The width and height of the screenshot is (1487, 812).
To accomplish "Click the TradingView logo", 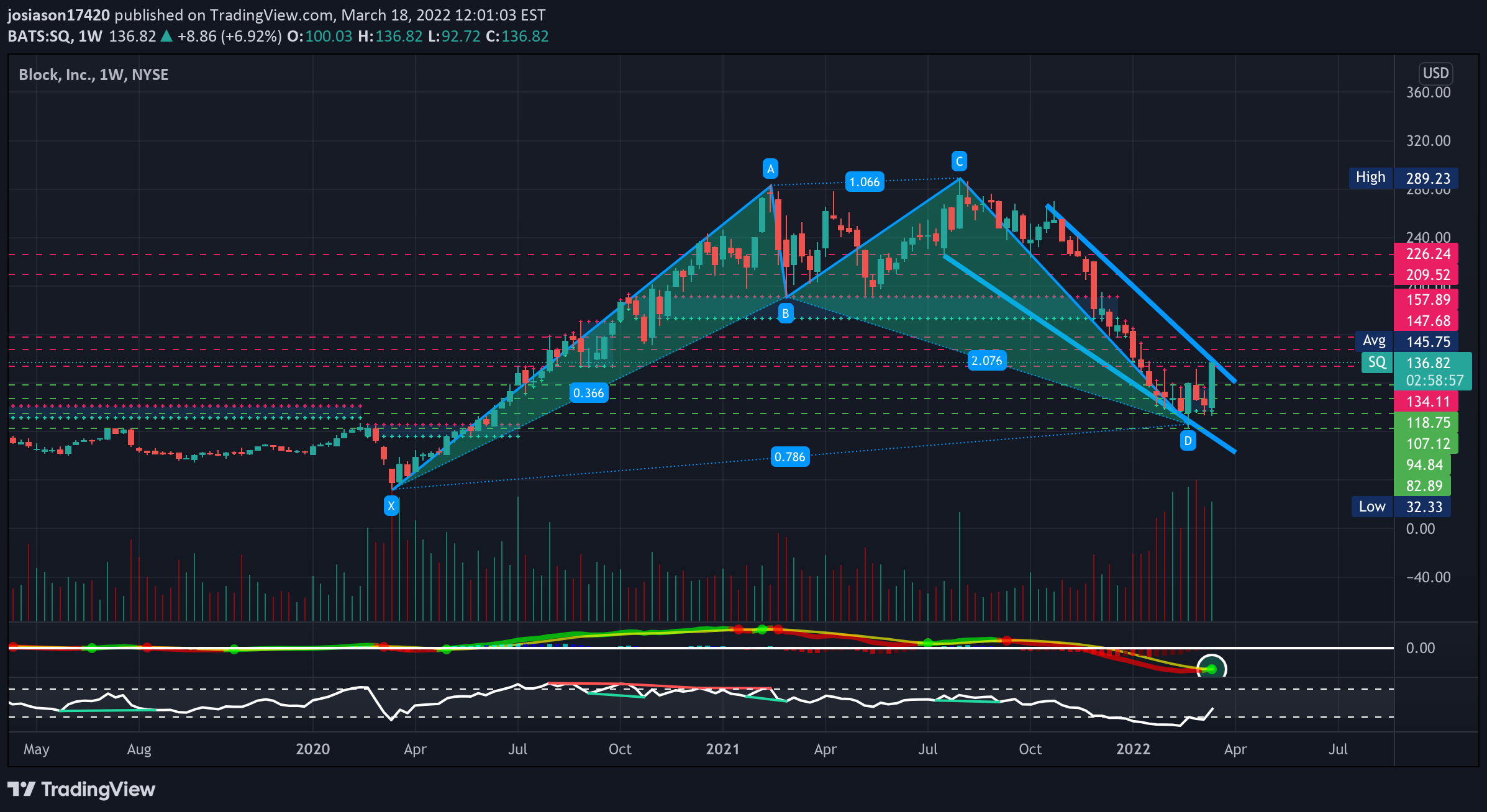I will coord(81,789).
